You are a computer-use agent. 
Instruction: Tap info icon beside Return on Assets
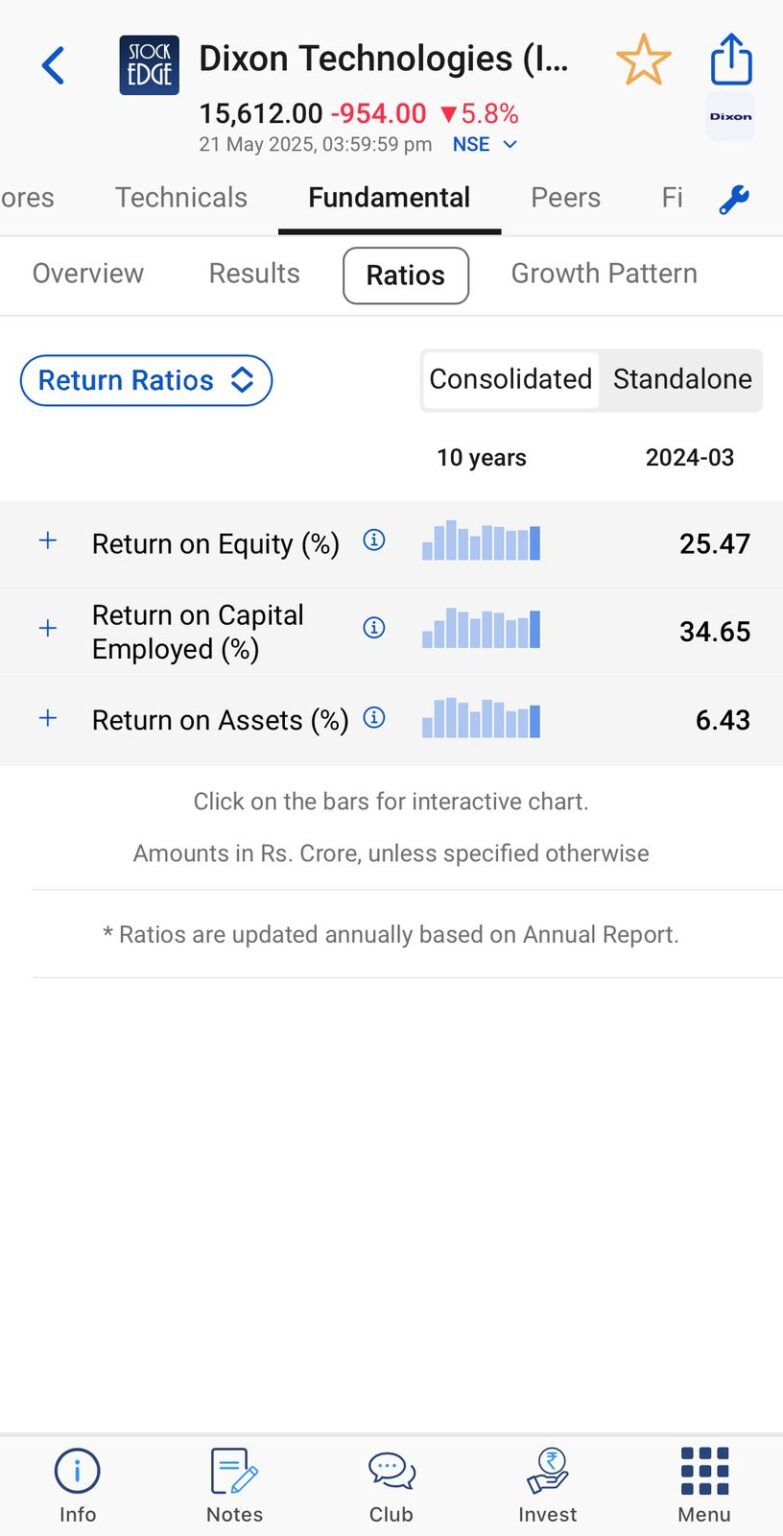pos(374,718)
